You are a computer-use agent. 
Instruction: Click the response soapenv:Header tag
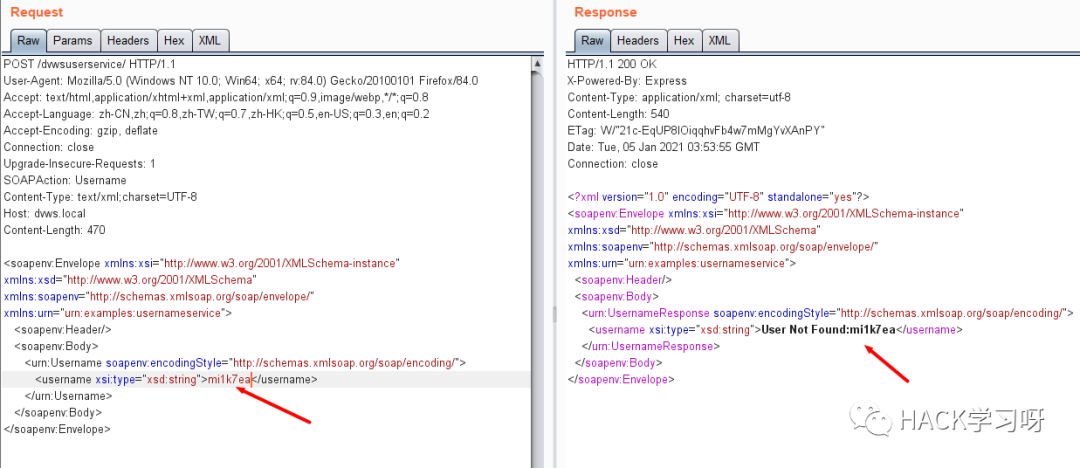624,280
